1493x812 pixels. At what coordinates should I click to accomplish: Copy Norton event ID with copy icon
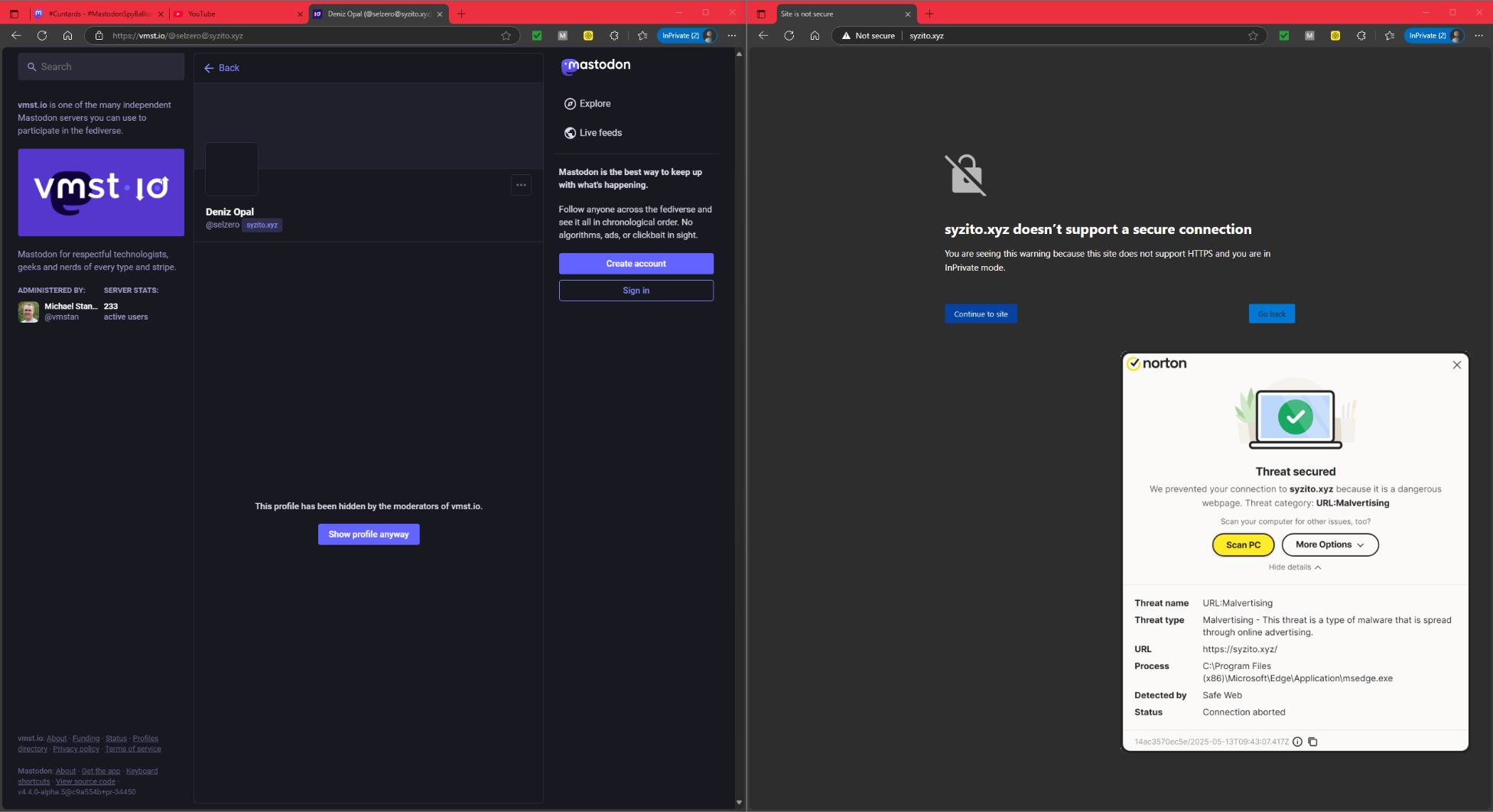point(1312,742)
